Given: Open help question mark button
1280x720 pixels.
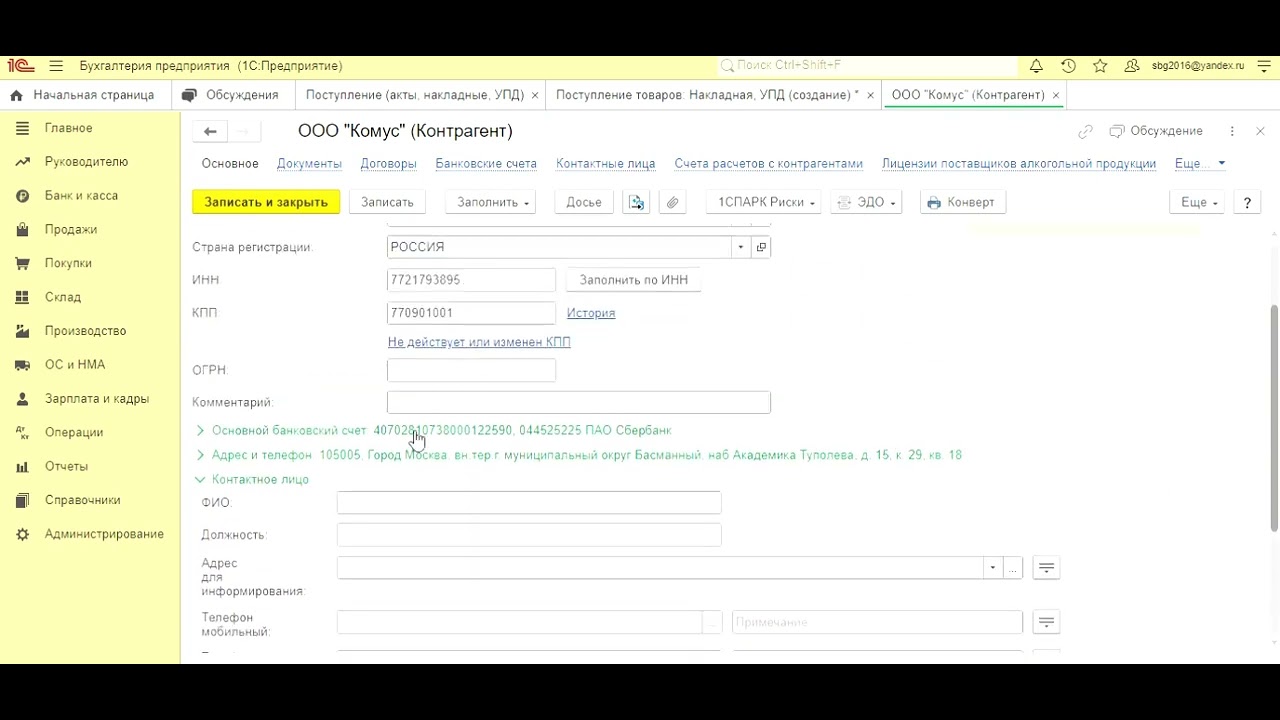Looking at the screenshot, I should click(x=1247, y=202).
